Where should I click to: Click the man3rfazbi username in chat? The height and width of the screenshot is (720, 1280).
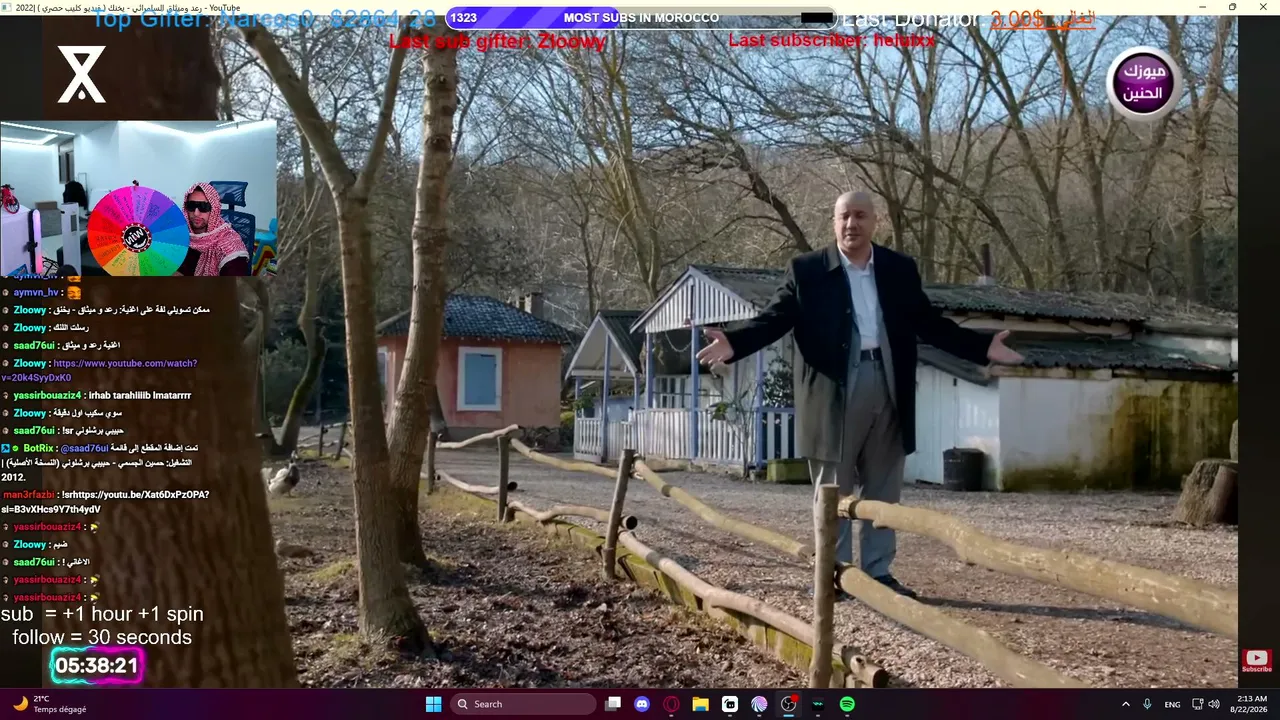pyautogui.click(x=28, y=495)
